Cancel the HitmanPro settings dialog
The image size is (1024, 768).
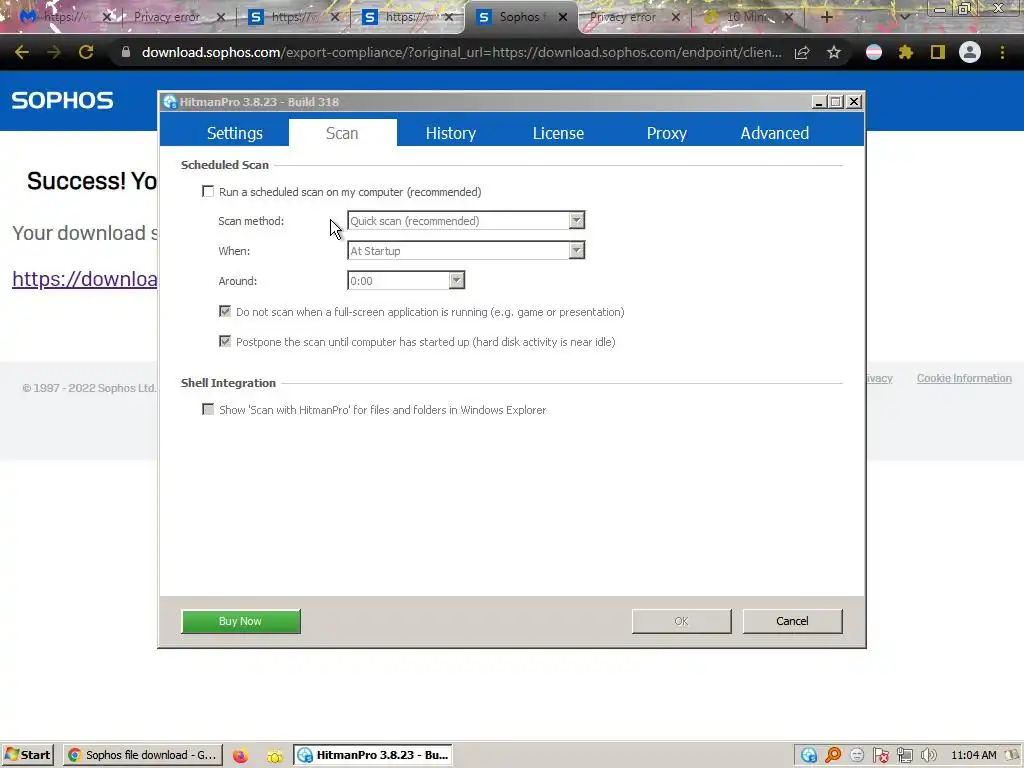tap(792, 621)
